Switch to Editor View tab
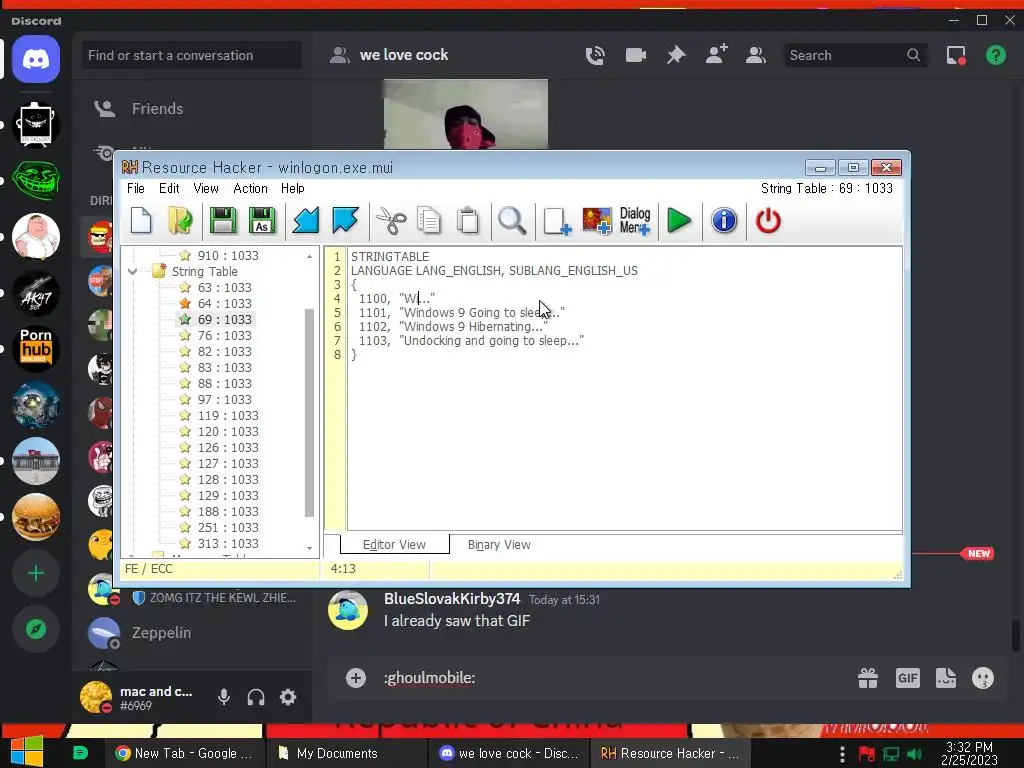The image size is (1024, 768). pos(394,545)
